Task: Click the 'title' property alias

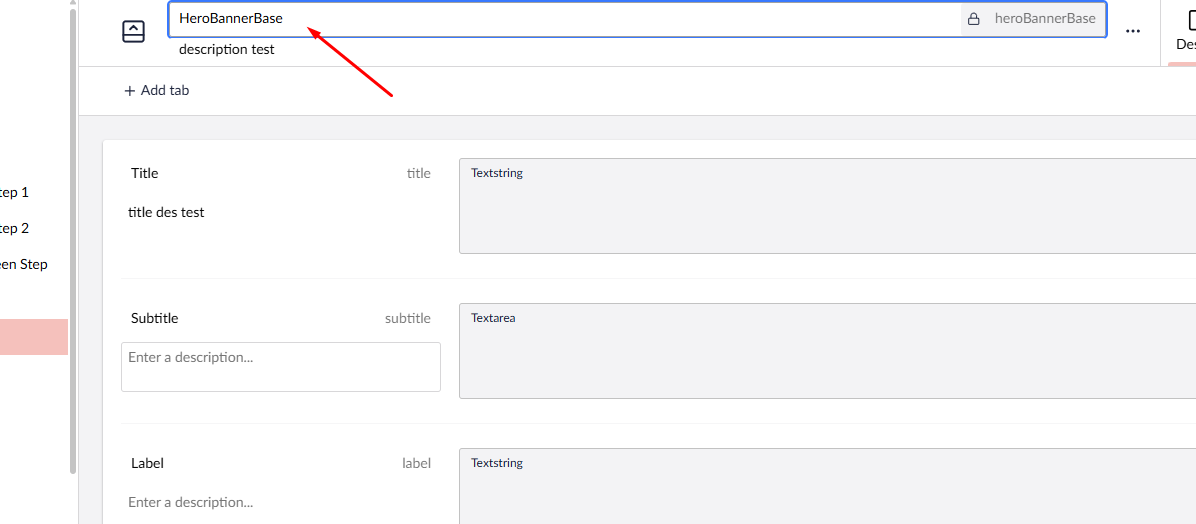Action: (x=418, y=174)
